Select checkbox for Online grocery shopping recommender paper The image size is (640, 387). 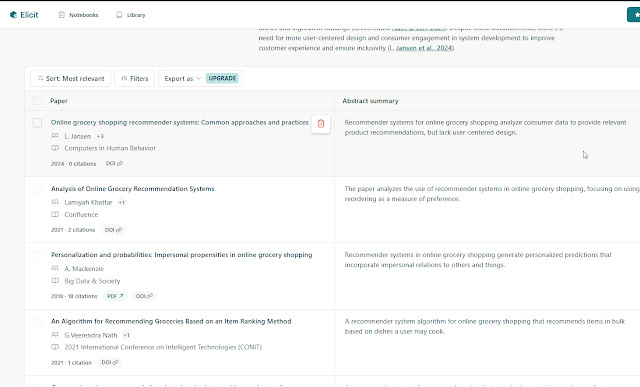(x=37, y=123)
